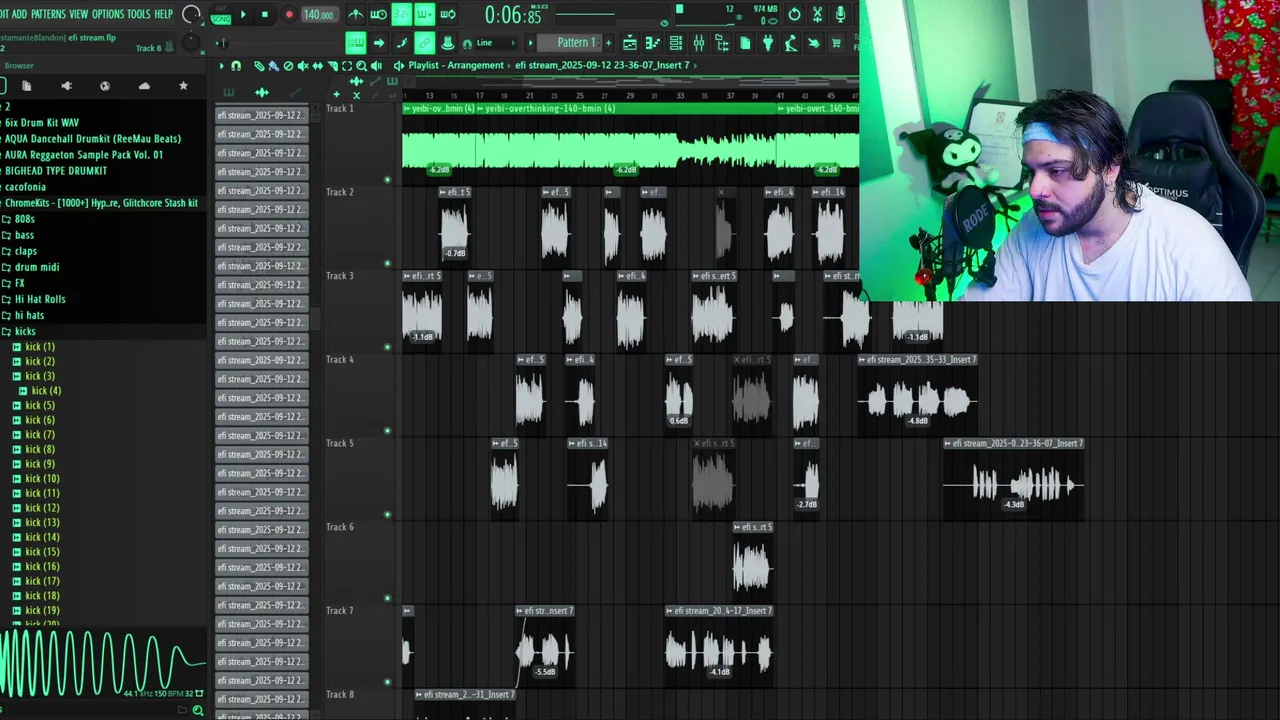Select kick (4) sample in browser
The image size is (1280, 720).
tap(45, 391)
